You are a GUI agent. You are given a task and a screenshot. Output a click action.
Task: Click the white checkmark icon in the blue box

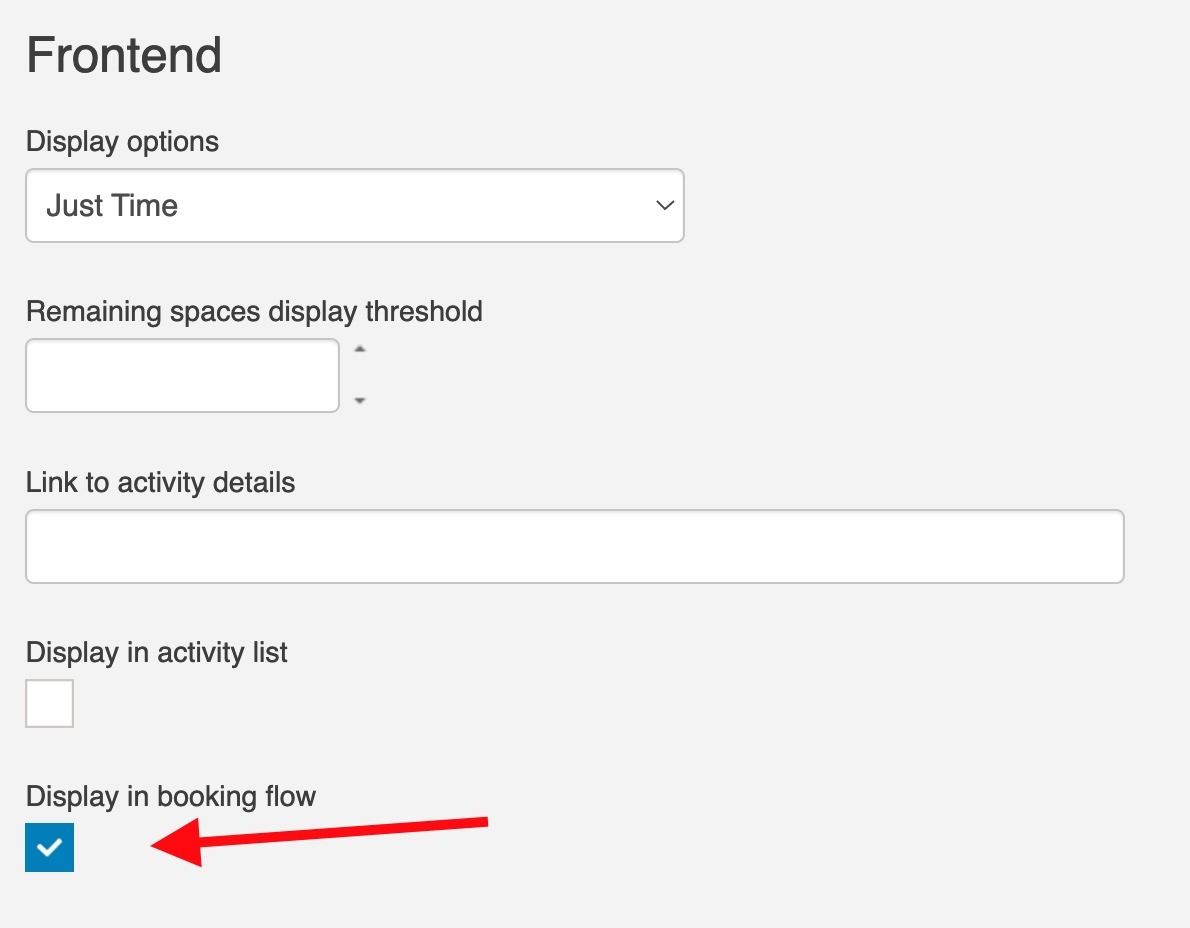click(x=49, y=847)
